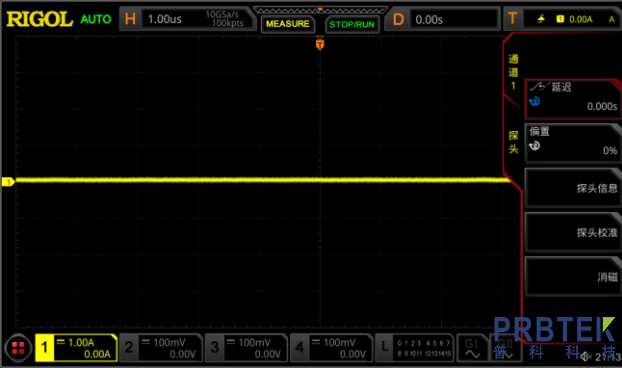Click the yellow channel 1 ground marker
The height and width of the screenshot is (368, 622).
coord(8,182)
